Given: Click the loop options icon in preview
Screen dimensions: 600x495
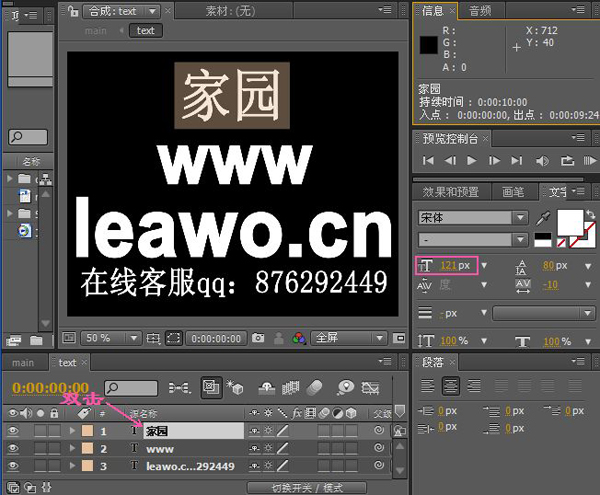Looking at the screenshot, I should [567, 161].
